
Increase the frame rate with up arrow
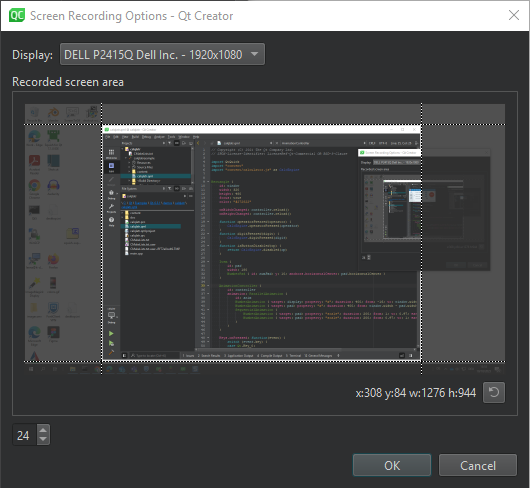coord(43,430)
